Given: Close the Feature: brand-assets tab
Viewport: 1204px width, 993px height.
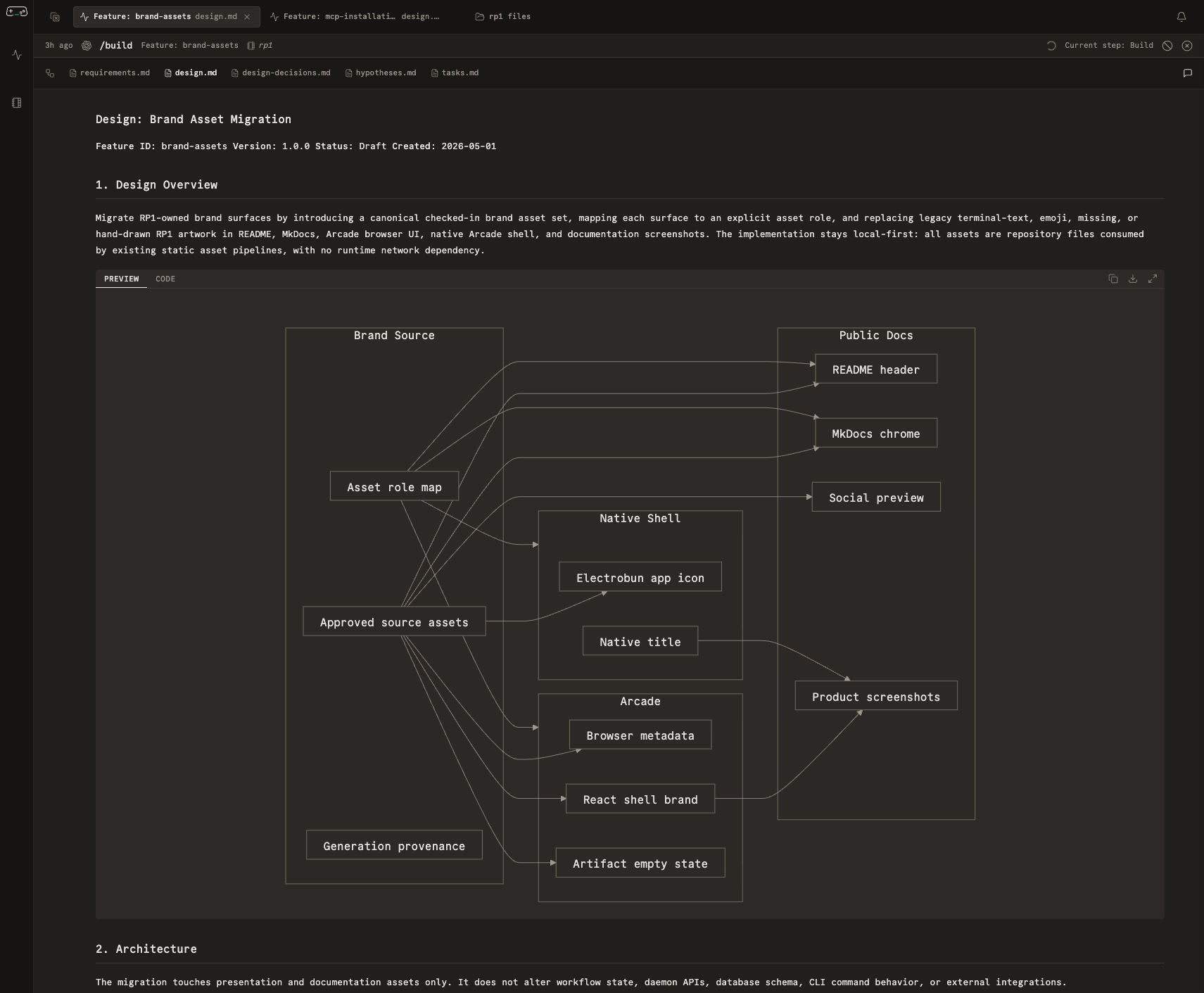Looking at the screenshot, I should pyautogui.click(x=247, y=17).
